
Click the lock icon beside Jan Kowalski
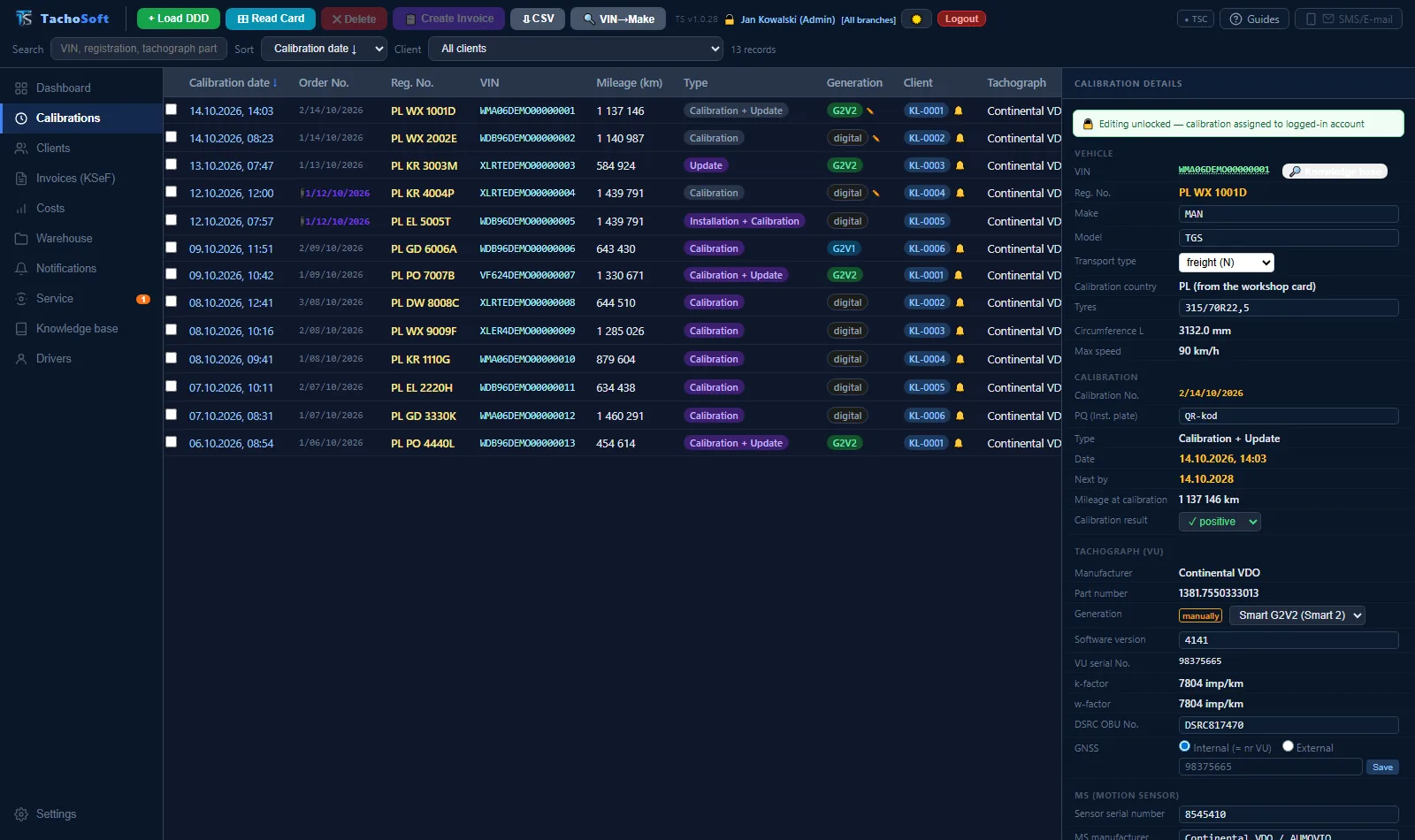(x=730, y=19)
